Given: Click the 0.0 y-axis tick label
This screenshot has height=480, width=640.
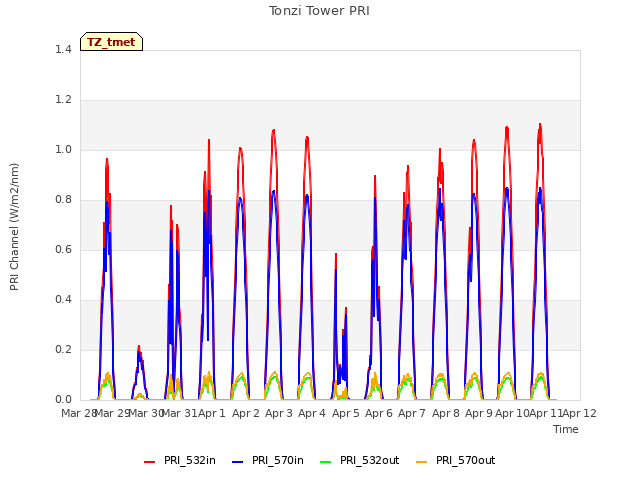Looking at the screenshot, I should (x=63, y=400).
